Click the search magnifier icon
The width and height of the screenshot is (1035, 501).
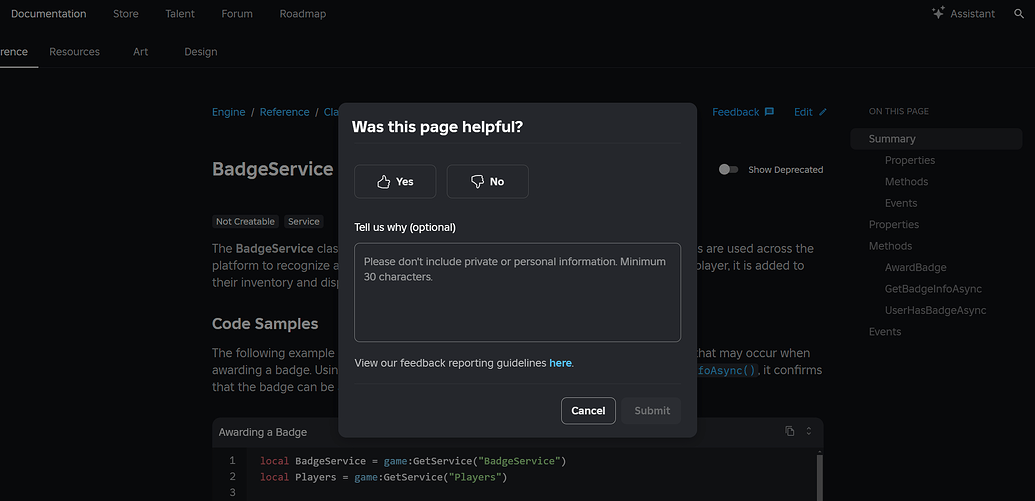pyautogui.click(x=1019, y=13)
